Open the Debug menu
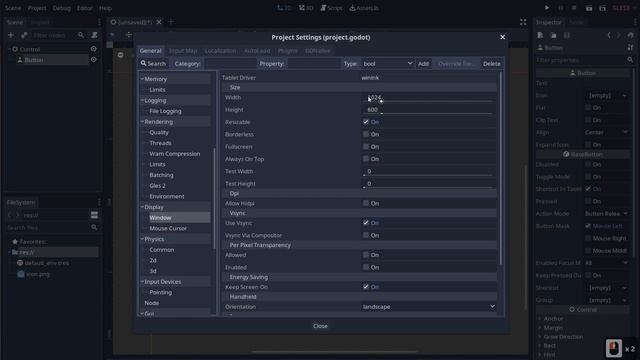The width and height of the screenshot is (640, 360). pos(62,8)
